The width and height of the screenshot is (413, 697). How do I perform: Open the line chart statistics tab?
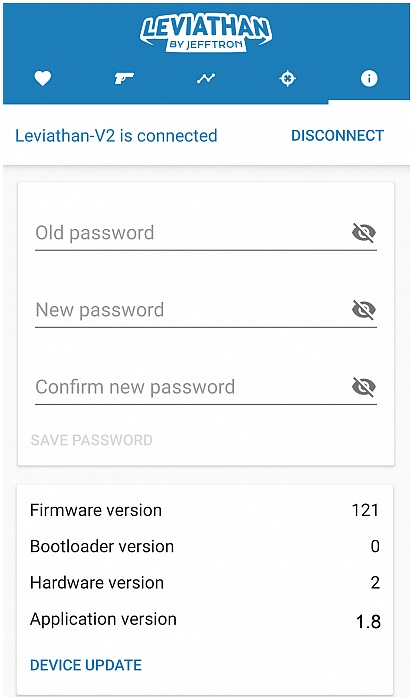click(x=206, y=79)
